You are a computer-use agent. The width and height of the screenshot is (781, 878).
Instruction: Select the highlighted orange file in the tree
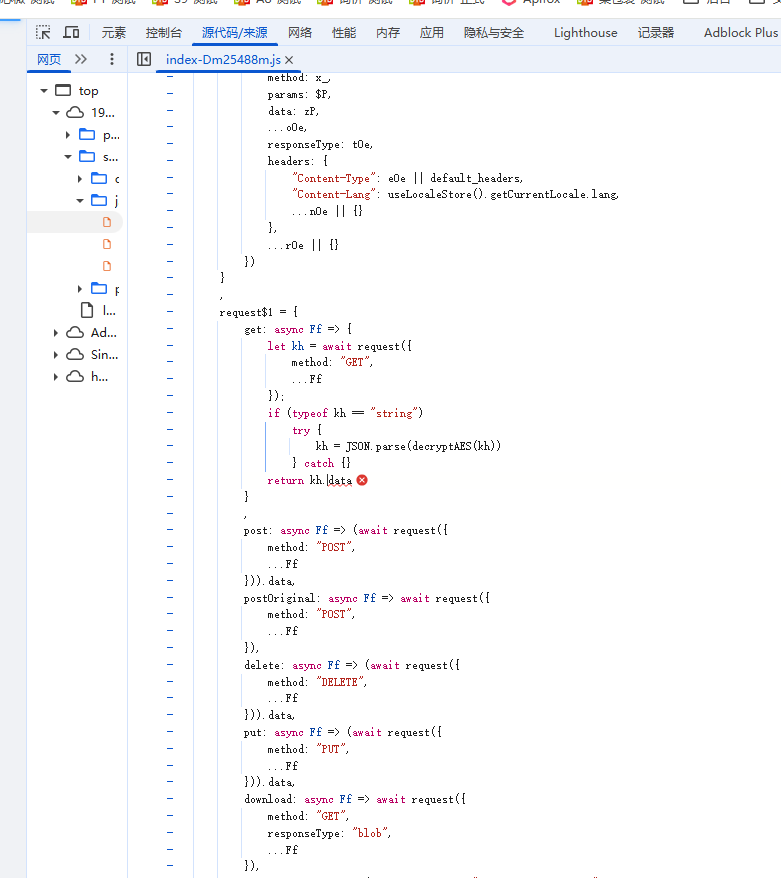(x=107, y=222)
